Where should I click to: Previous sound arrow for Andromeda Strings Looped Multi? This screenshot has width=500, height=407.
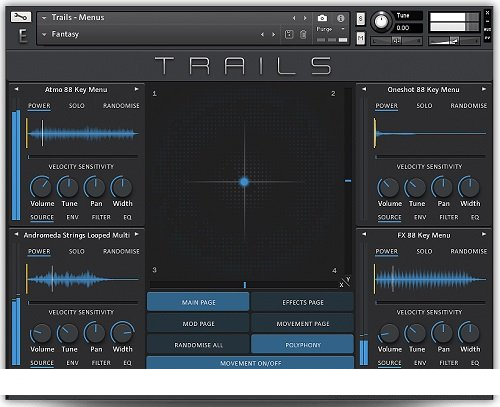(16, 235)
